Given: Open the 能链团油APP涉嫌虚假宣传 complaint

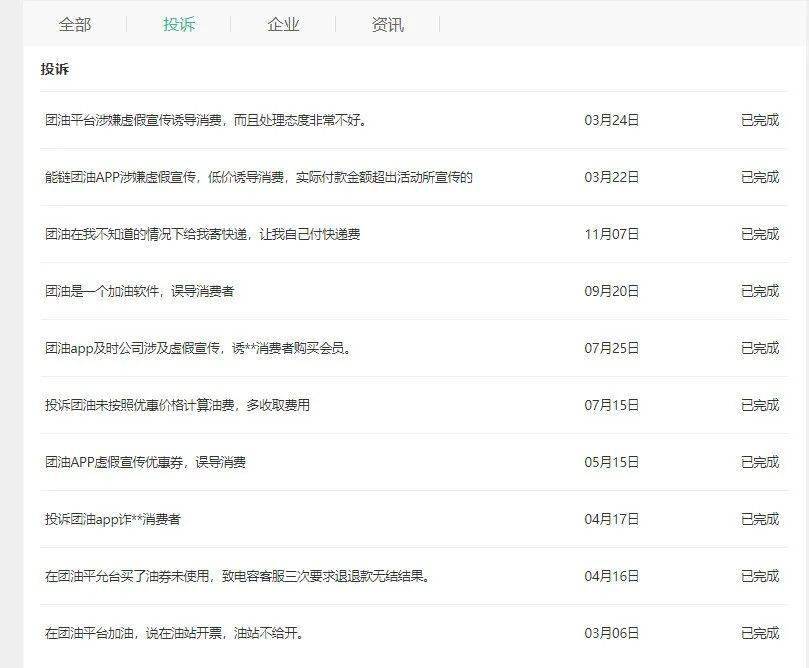Looking at the screenshot, I should click(x=258, y=177).
